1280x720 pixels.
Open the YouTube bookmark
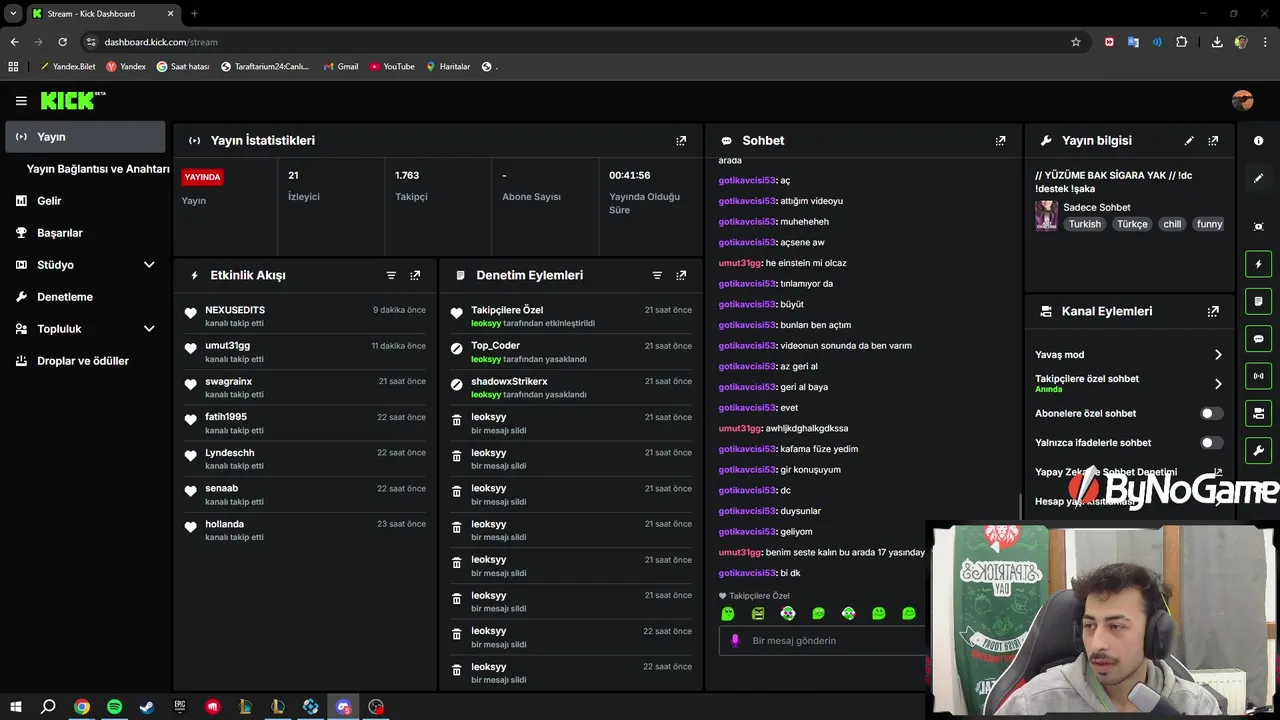pos(392,67)
